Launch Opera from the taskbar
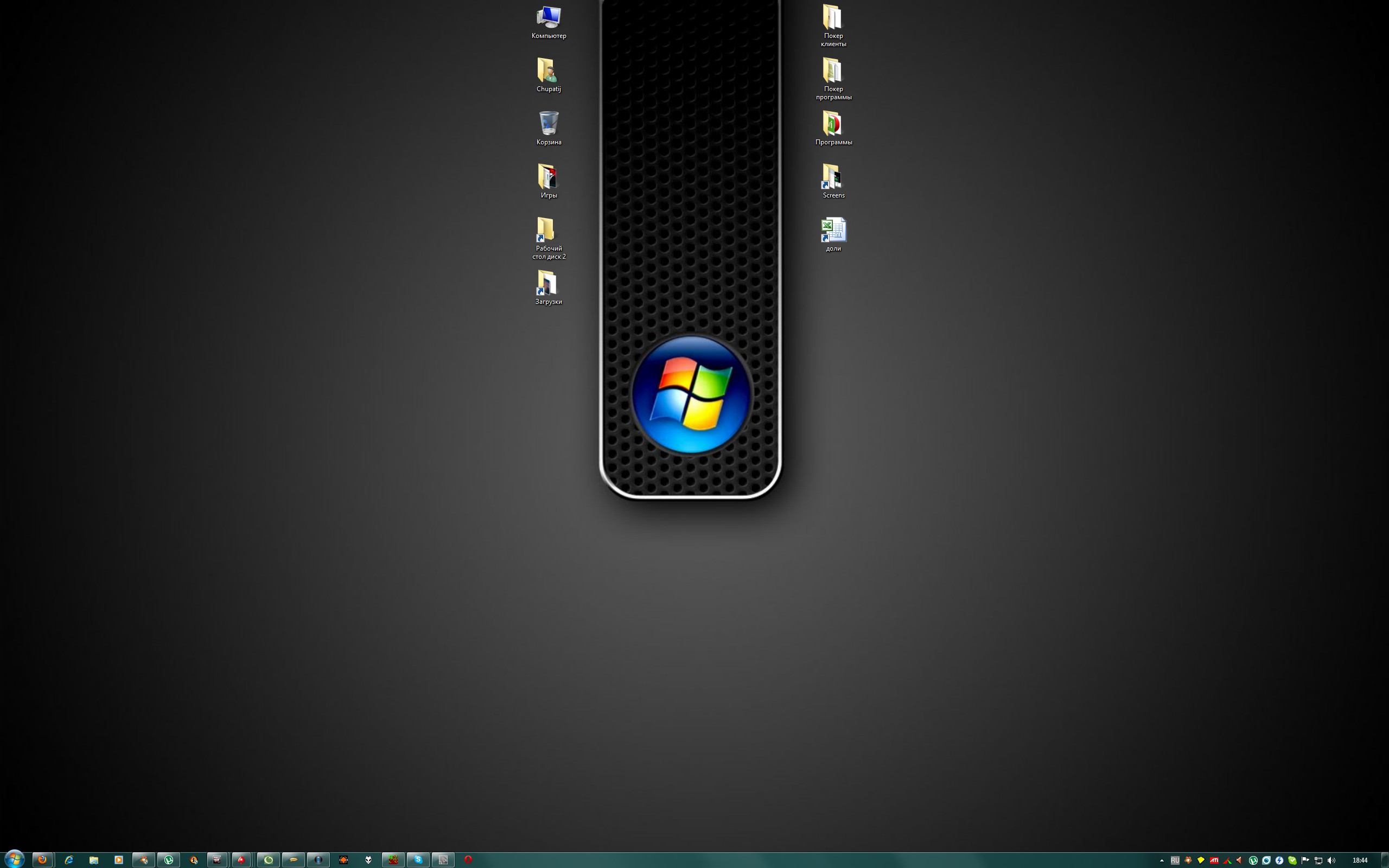This screenshot has width=1389, height=868. [x=468, y=859]
